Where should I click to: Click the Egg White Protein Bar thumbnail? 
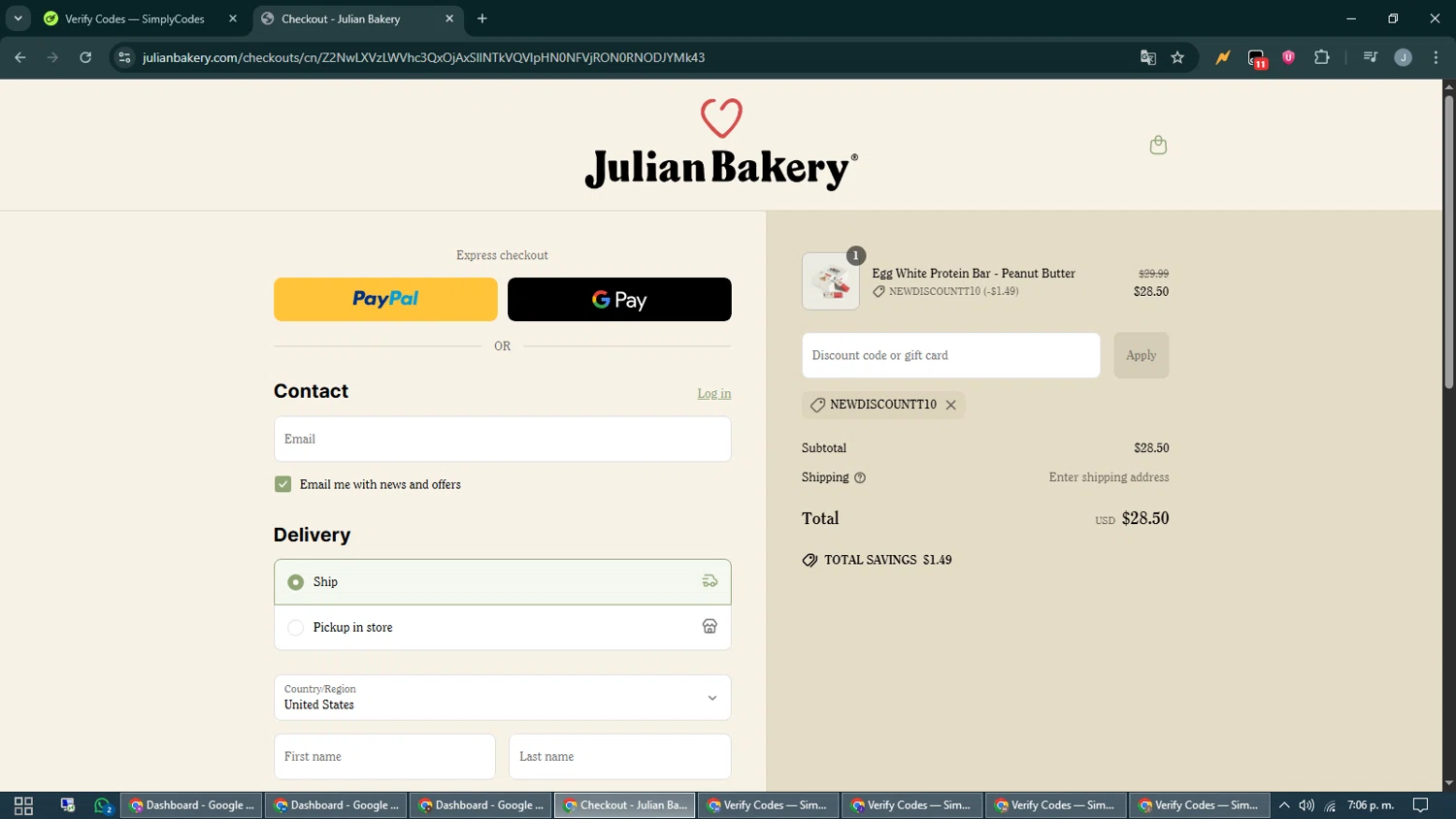[x=830, y=281]
